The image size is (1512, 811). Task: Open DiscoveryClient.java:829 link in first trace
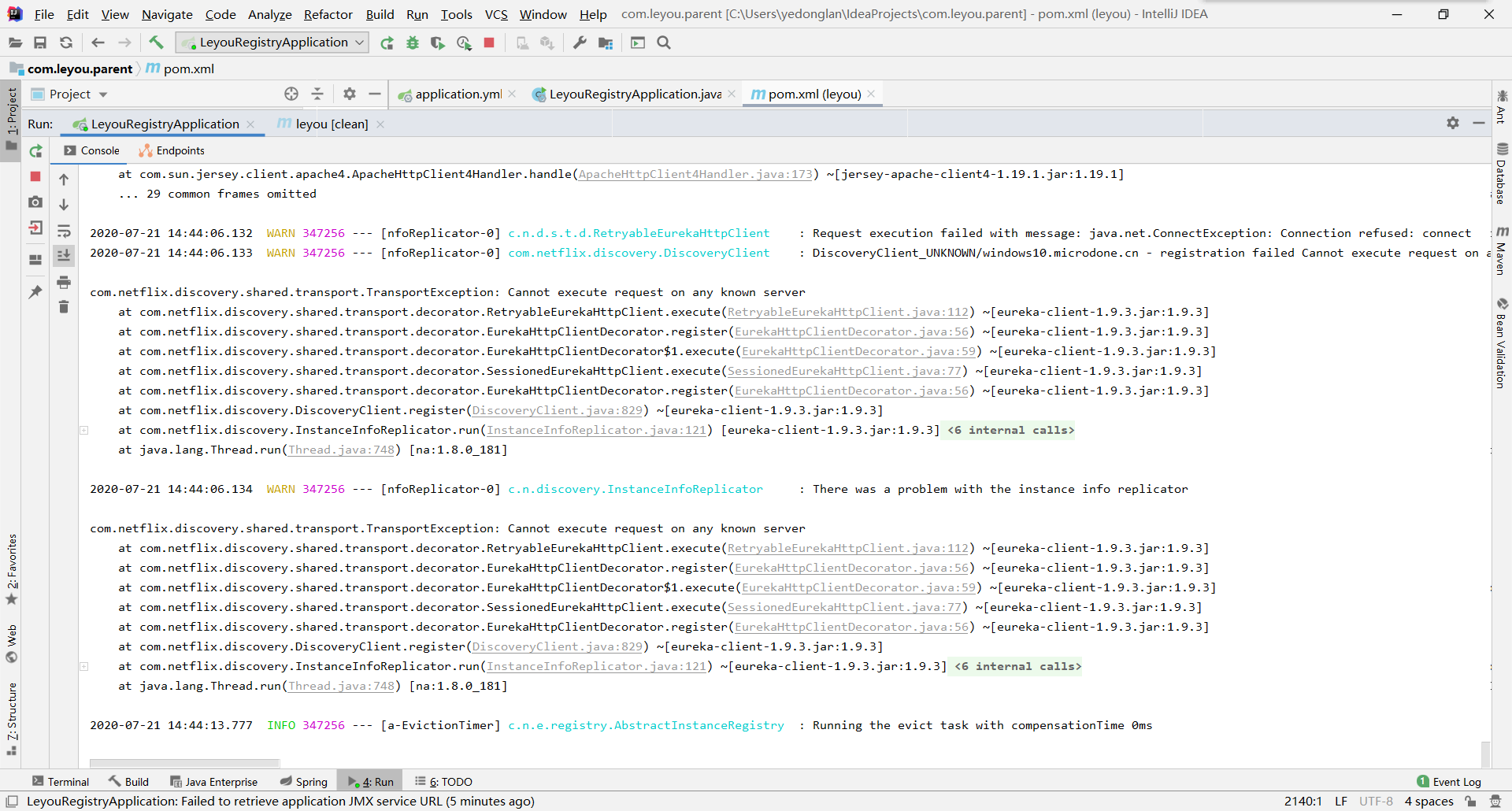[557, 410]
